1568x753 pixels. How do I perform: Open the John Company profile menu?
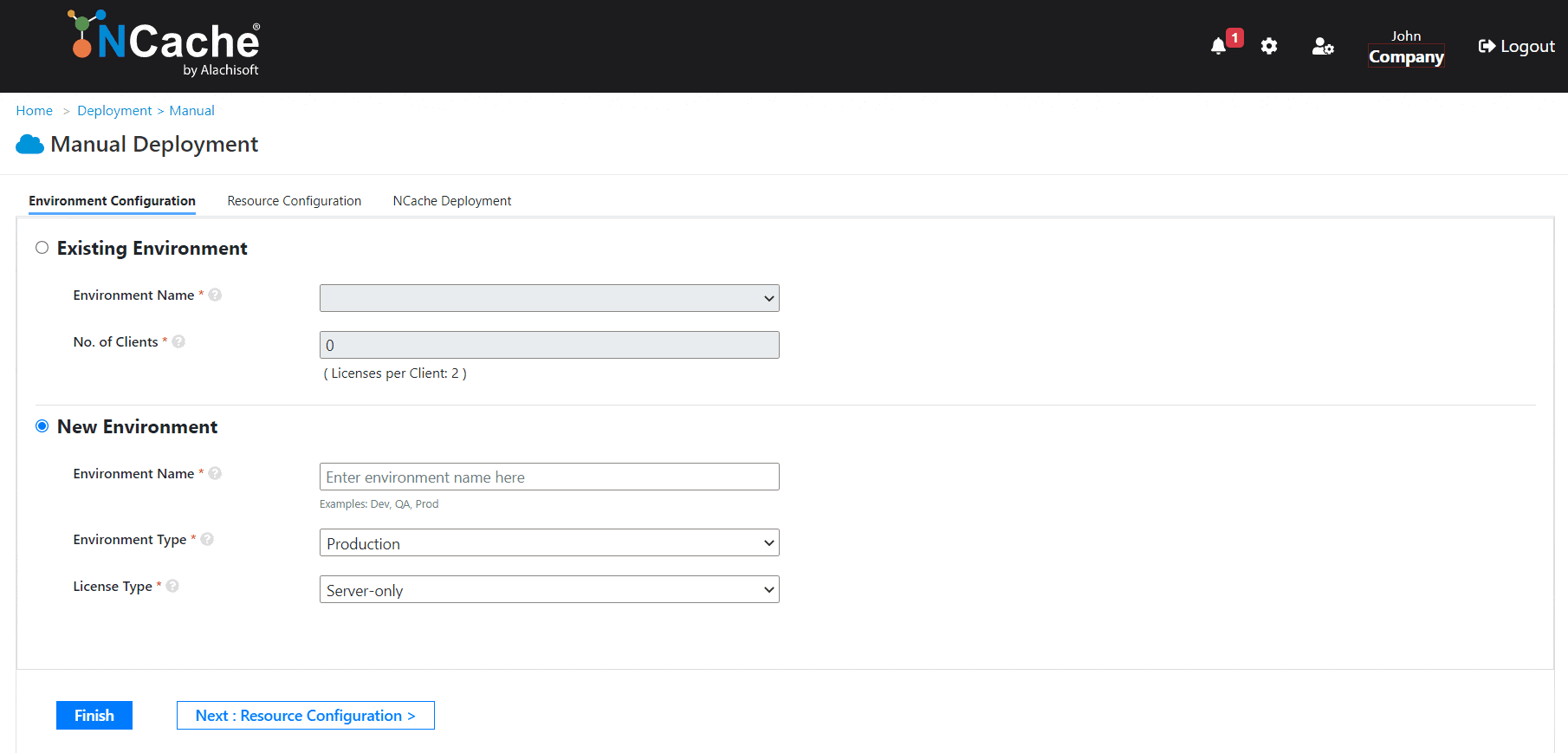click(1406, 48)
